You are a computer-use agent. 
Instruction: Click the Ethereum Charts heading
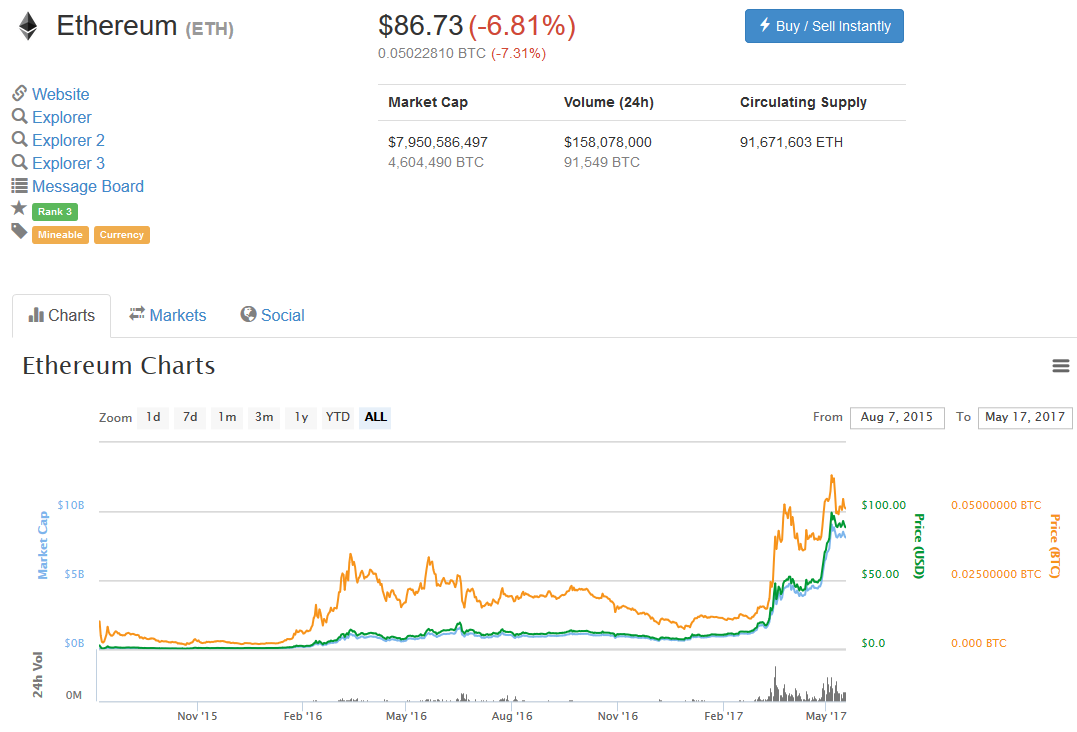click(119, 366)
